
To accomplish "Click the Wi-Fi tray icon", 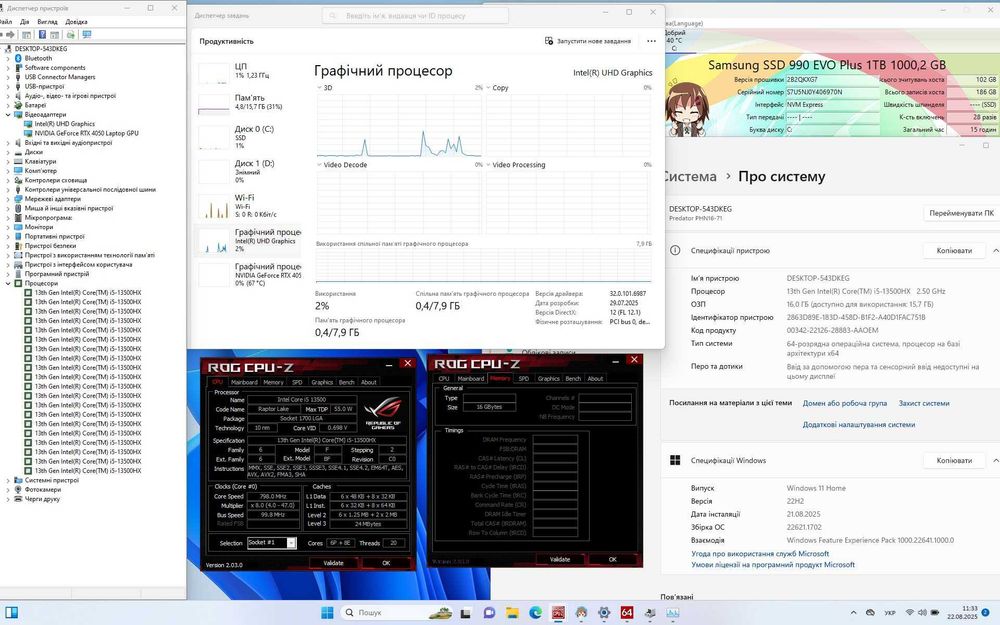I will point(910,612).
